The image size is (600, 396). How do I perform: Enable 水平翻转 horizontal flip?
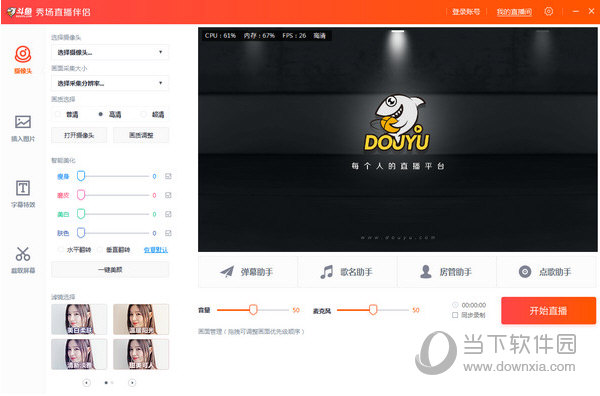click(75, 250)
